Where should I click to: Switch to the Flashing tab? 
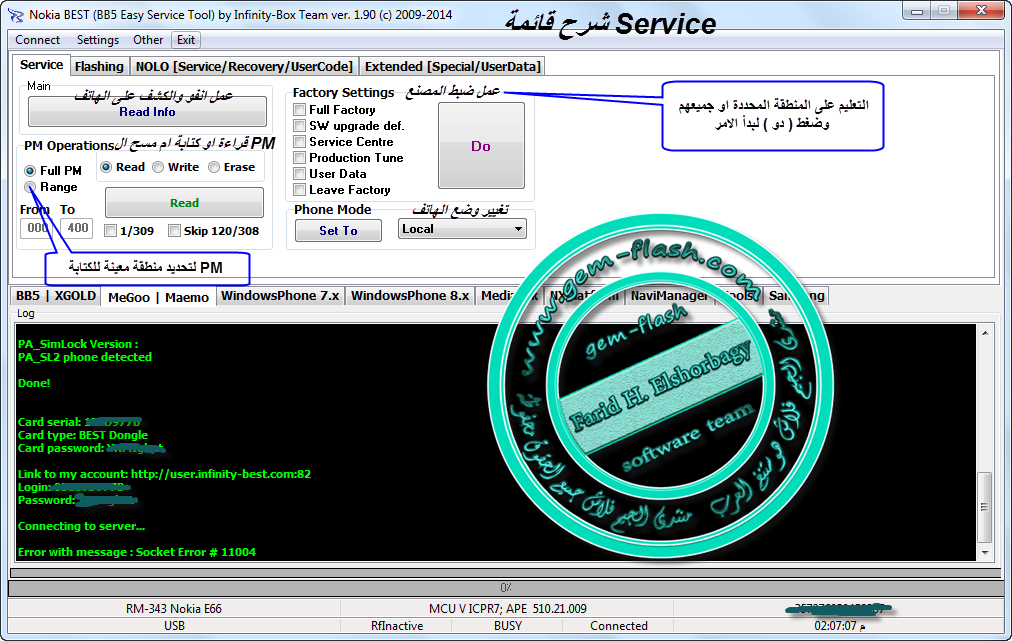pyautogui.click(x=99, y=66)
